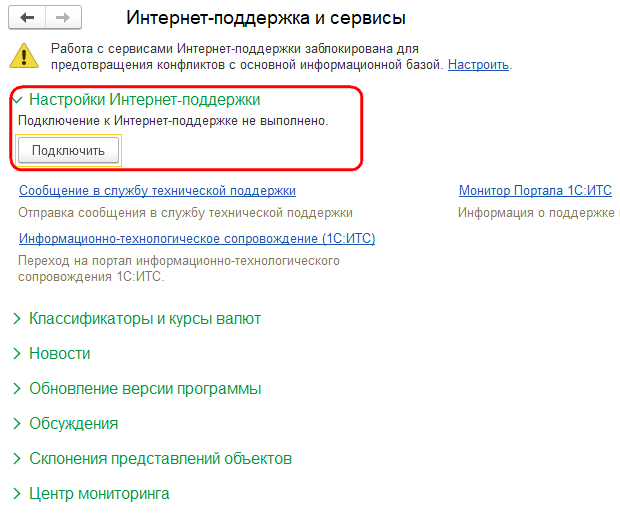Open Монитор Портала 1С:ИТС link

click(535, 191)
